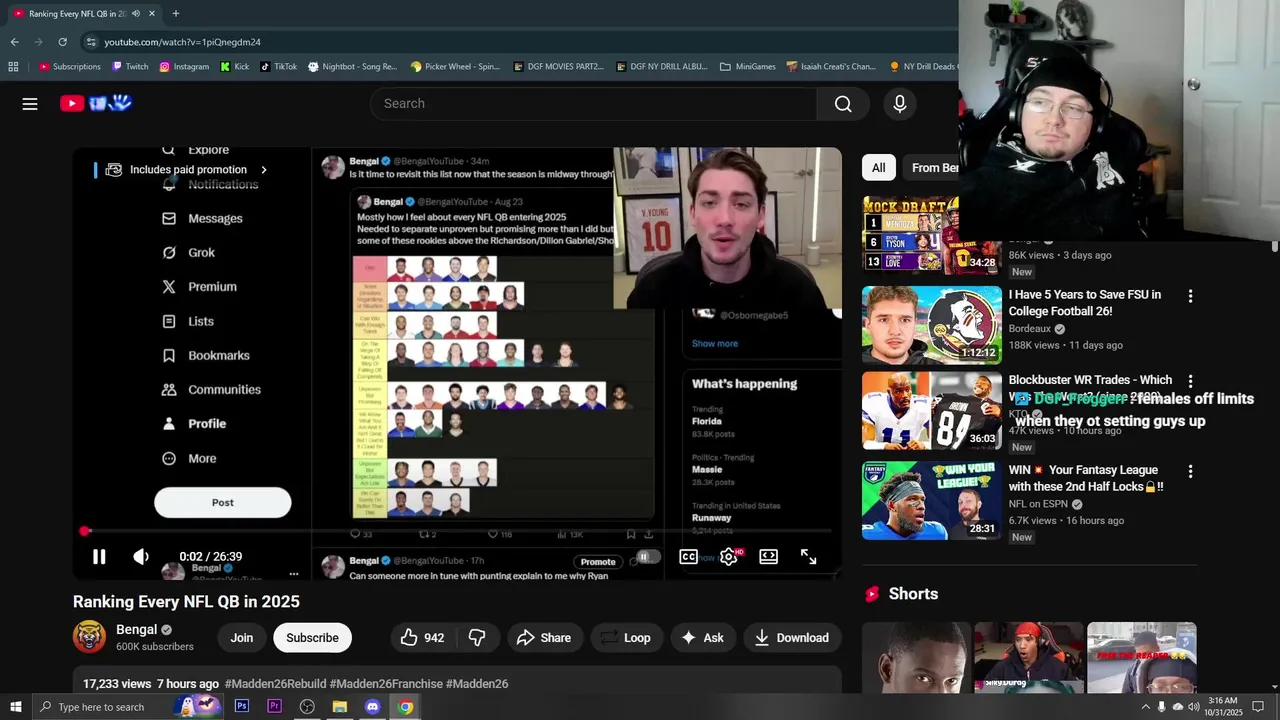Open the Bengal channel avatar
This screenshot has width=1280, height=720.
pos(89,637)
